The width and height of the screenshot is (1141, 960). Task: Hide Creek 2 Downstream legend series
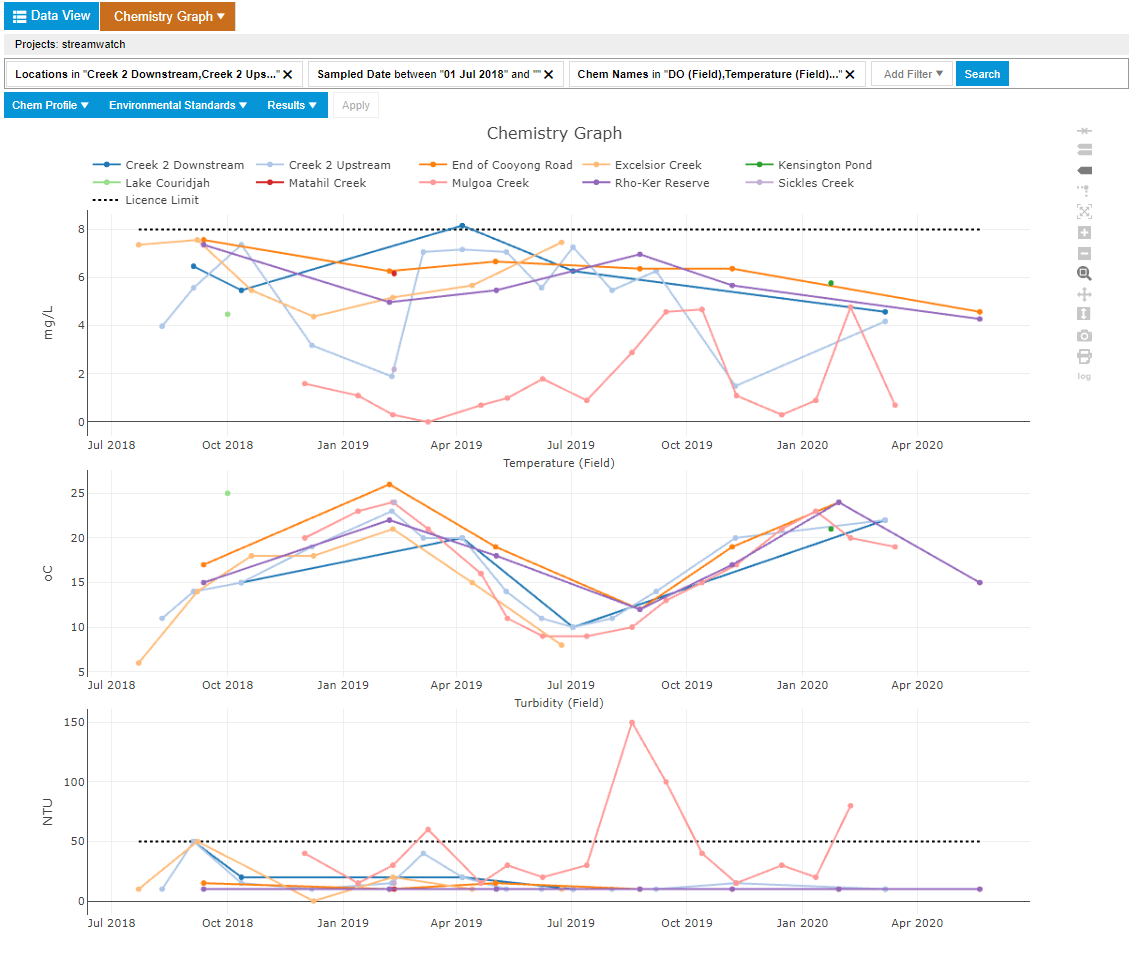tap(184, 165)
